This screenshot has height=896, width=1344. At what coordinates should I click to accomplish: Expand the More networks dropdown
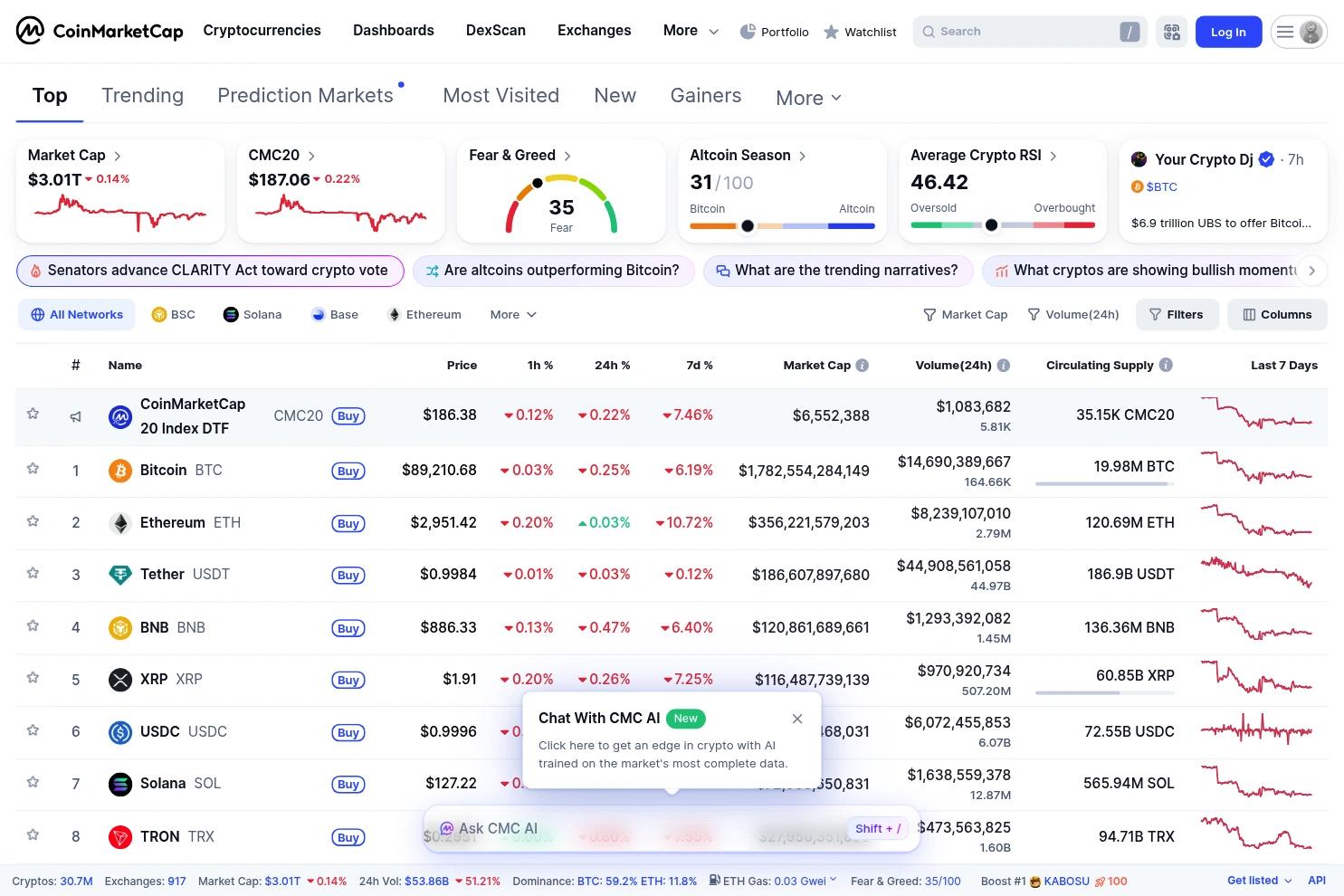coord(513,314)
